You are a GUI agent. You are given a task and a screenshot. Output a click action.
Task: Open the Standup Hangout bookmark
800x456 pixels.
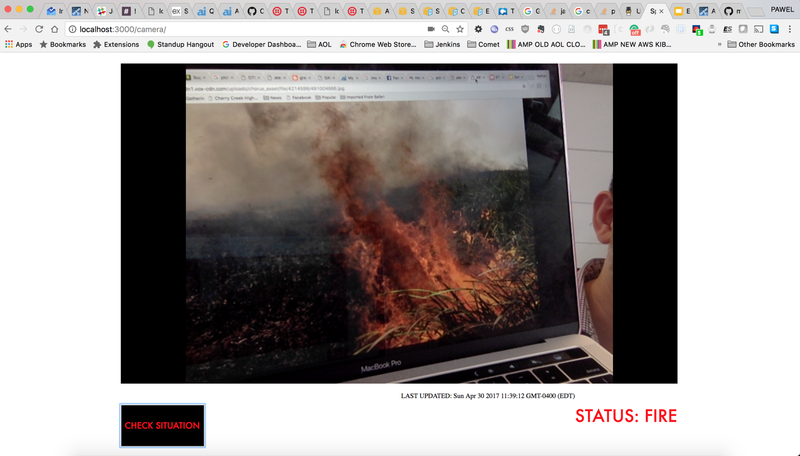(x=181, y=44)
